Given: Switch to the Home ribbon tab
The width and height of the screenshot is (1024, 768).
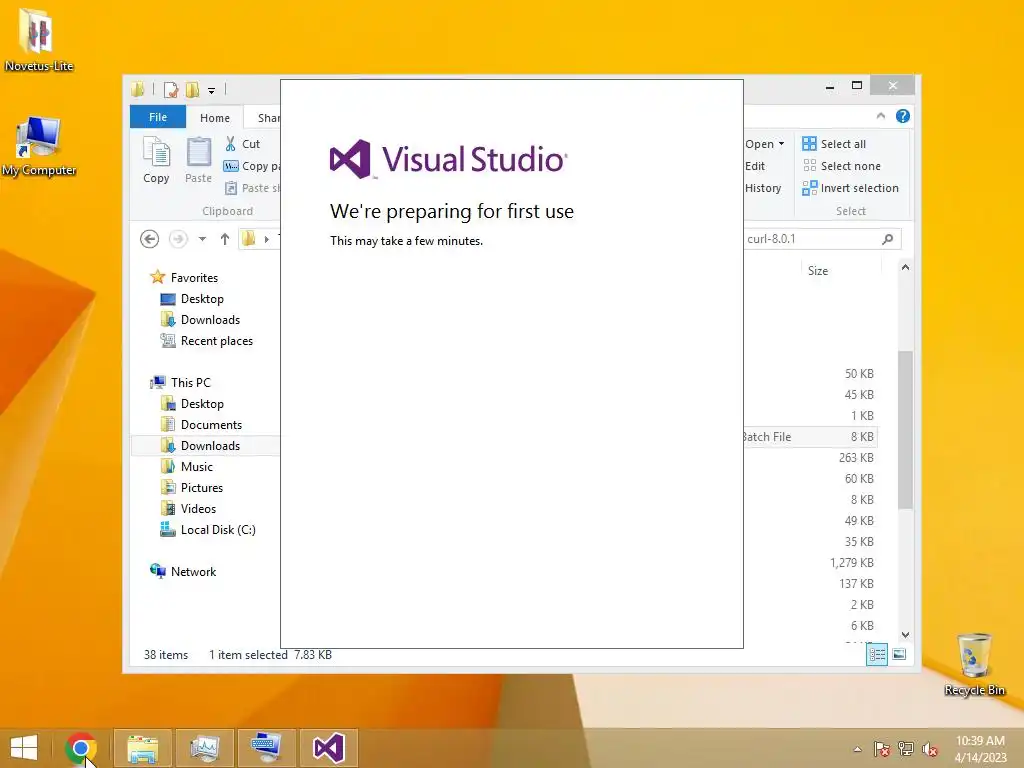Looking at the screenshot, I should (215, 118).
